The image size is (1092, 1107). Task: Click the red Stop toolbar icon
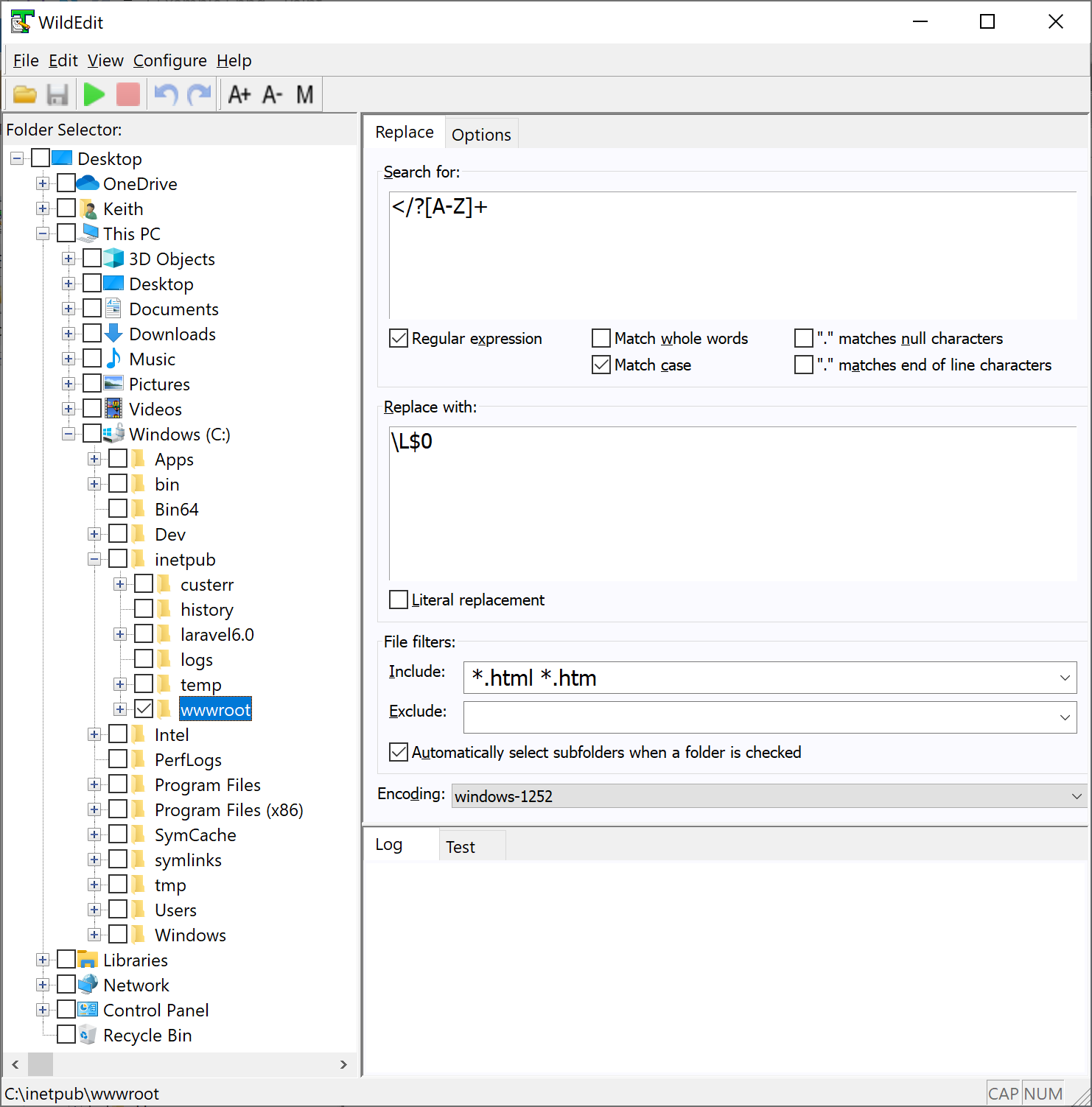[x=127, y=94]
